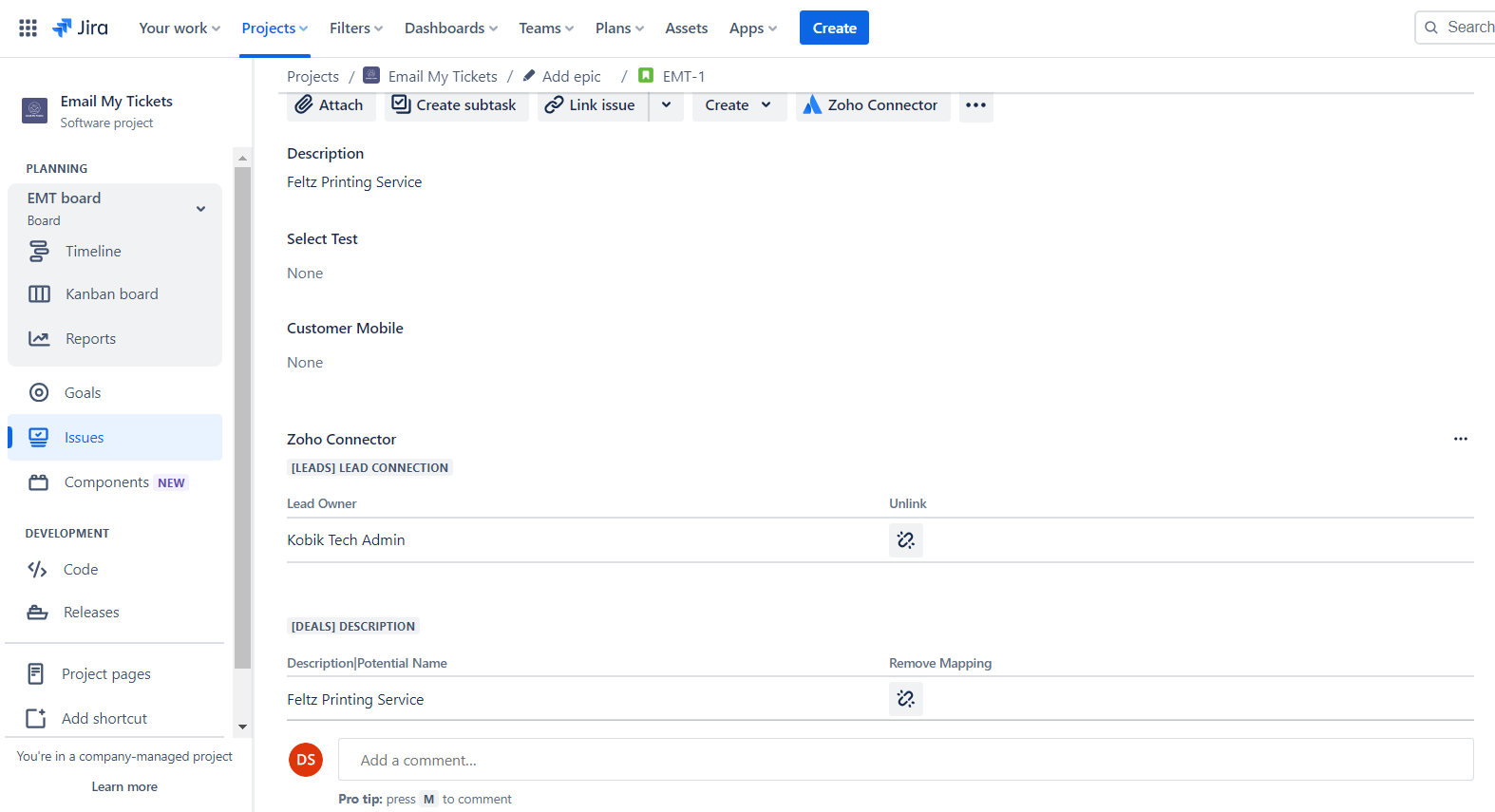Viewport: 1495px width, 812px height.
Task: Open the Plans dropdown
Action: tap(619, 28)
